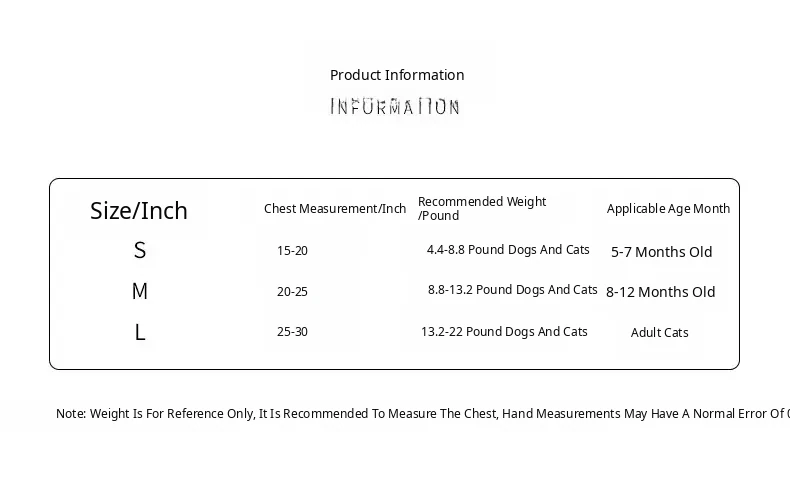Click the 15-20 chest measurement value
790x483 pixels.
[x=292, y=251]
